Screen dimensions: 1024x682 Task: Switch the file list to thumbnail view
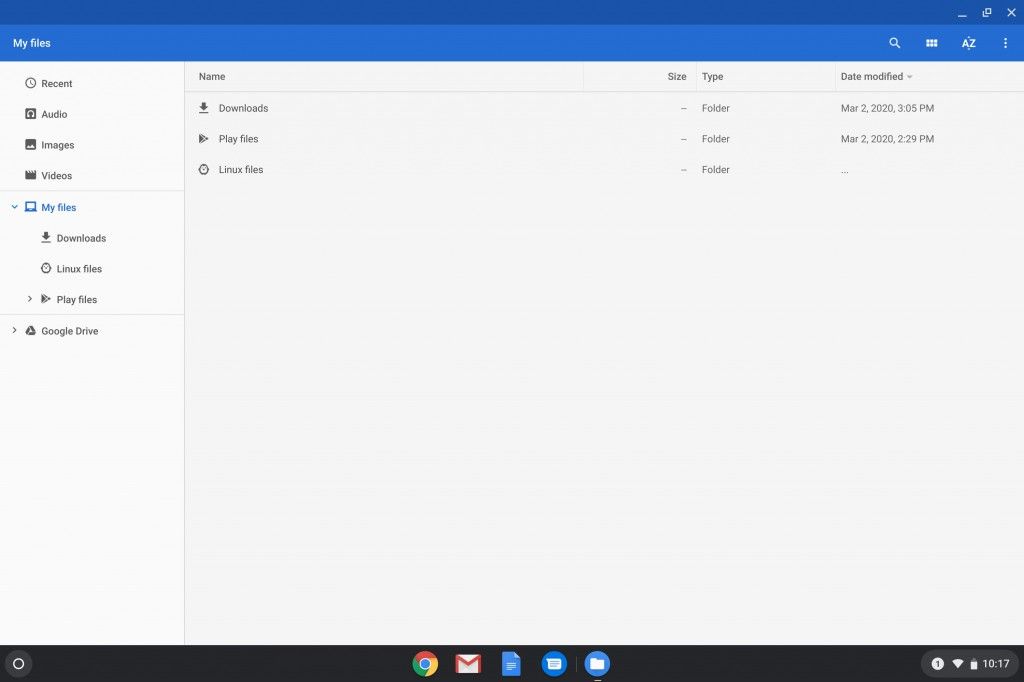click(x=931, y=43)
